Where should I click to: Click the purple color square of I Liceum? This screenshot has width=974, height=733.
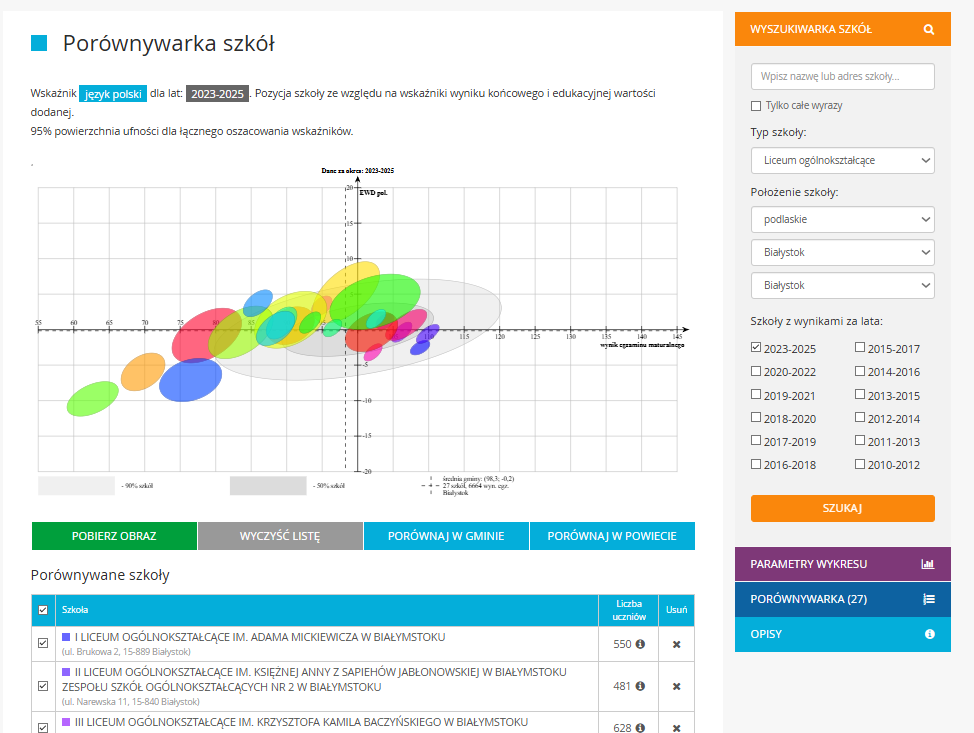pyautogui.click(x=66, y=637)
